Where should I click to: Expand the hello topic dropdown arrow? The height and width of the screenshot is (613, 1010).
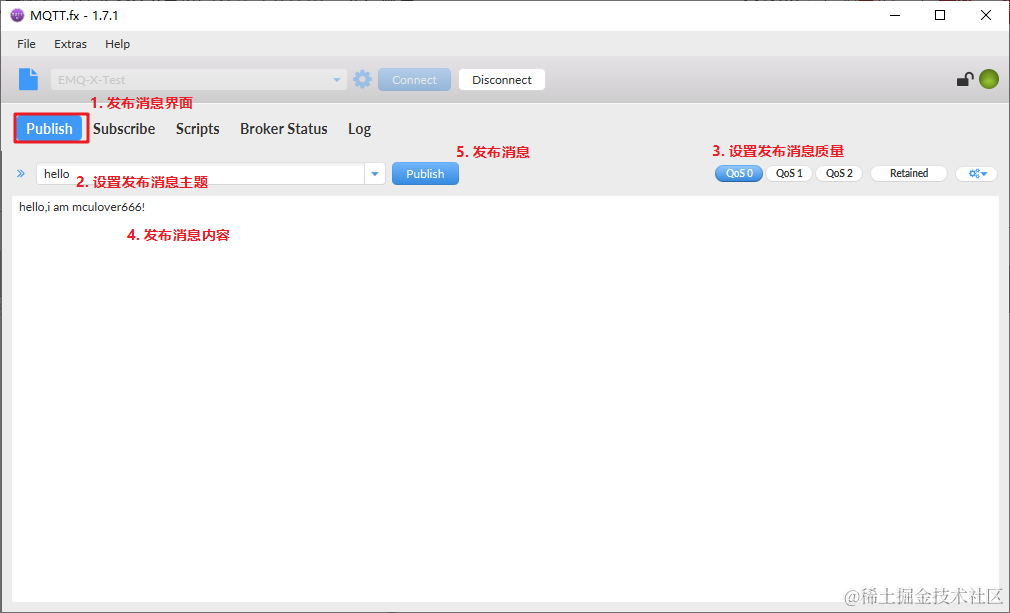375,174
